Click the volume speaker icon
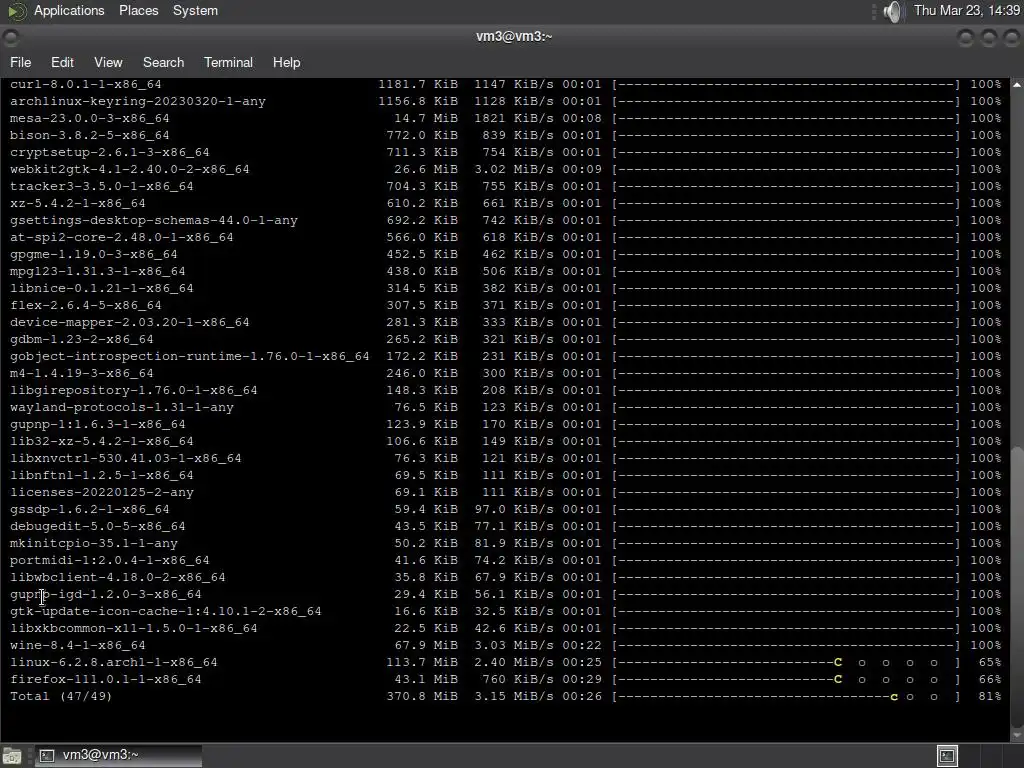The height and width of the screenshot is (768, 1024). 891,11
